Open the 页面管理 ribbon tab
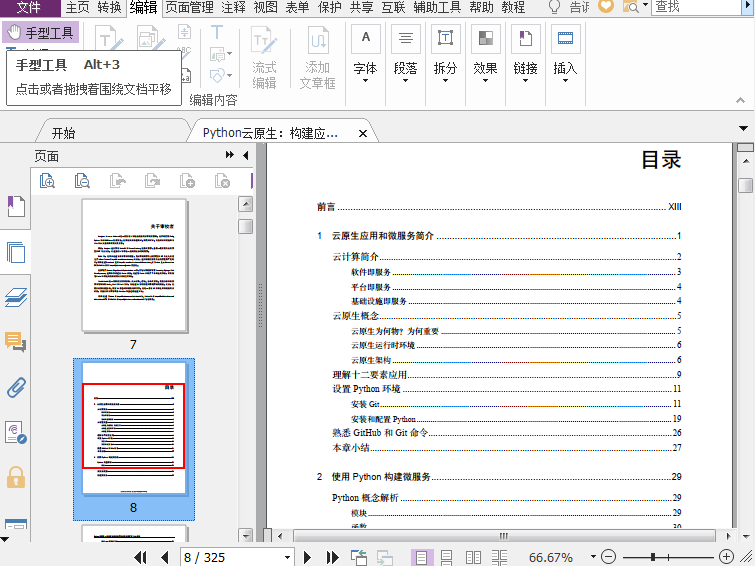 [x=189, y=7]
